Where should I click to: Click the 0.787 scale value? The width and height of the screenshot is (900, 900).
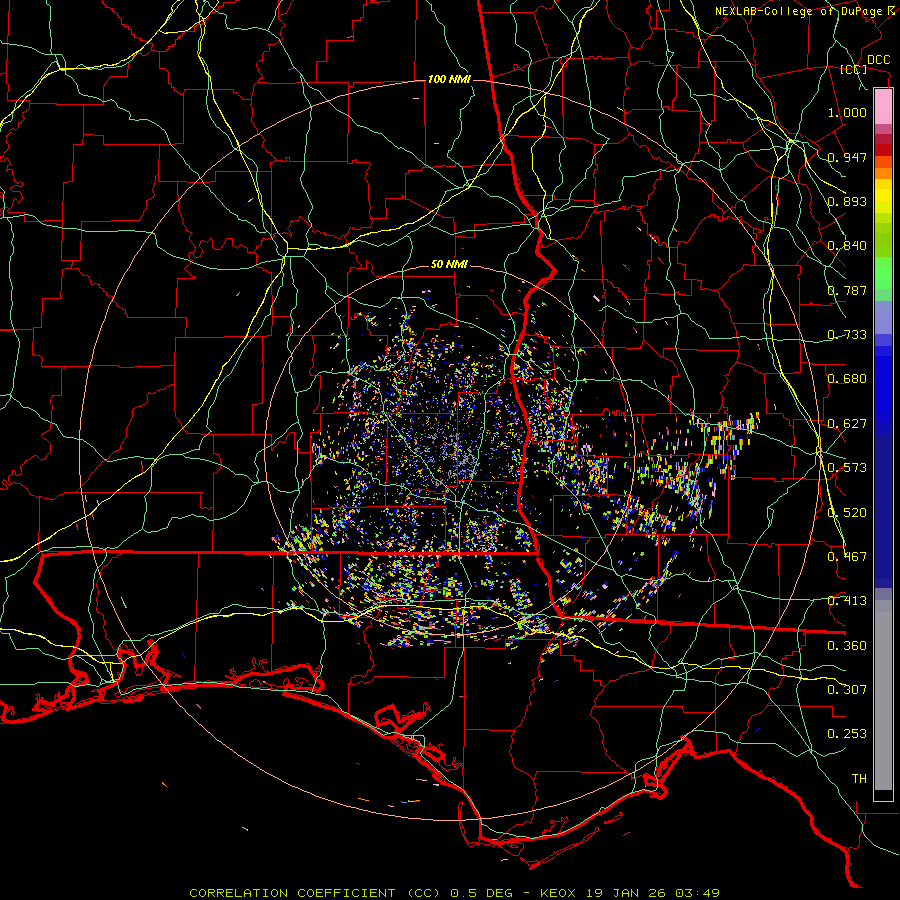click(847, 290)
